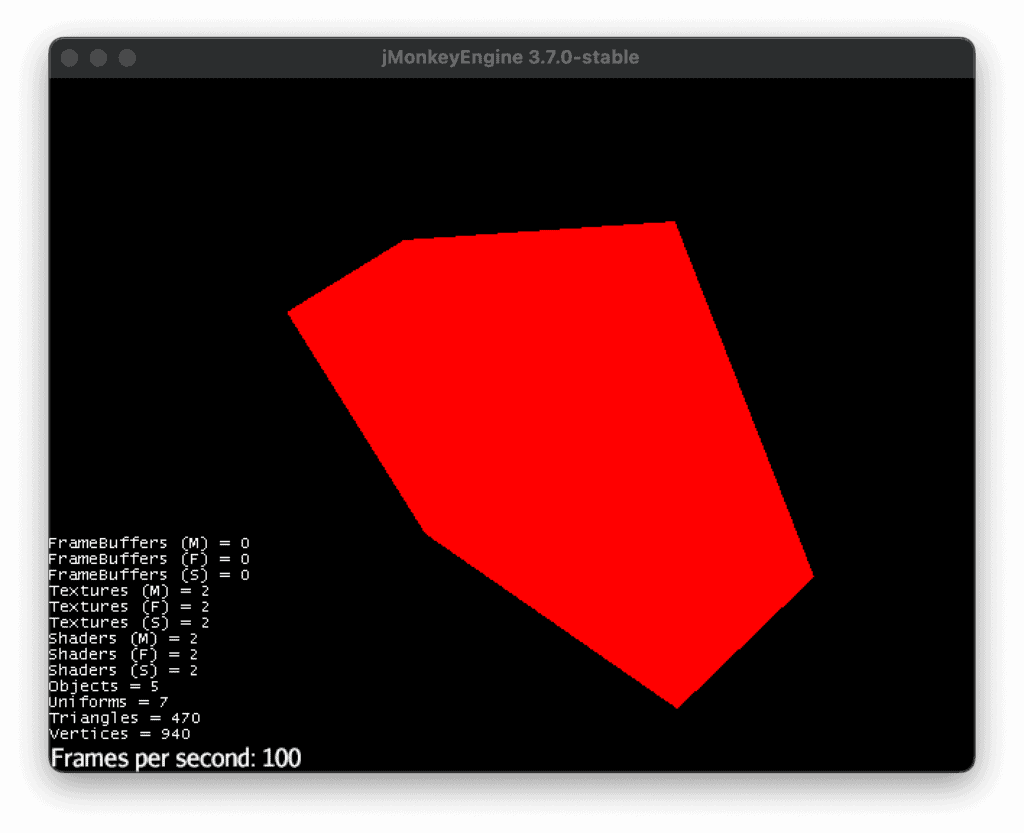Click the Uniforms = 7 stat line
The height and width of the screenshot is (833, 1024).
pyautogui.click(x=108, y=702)
